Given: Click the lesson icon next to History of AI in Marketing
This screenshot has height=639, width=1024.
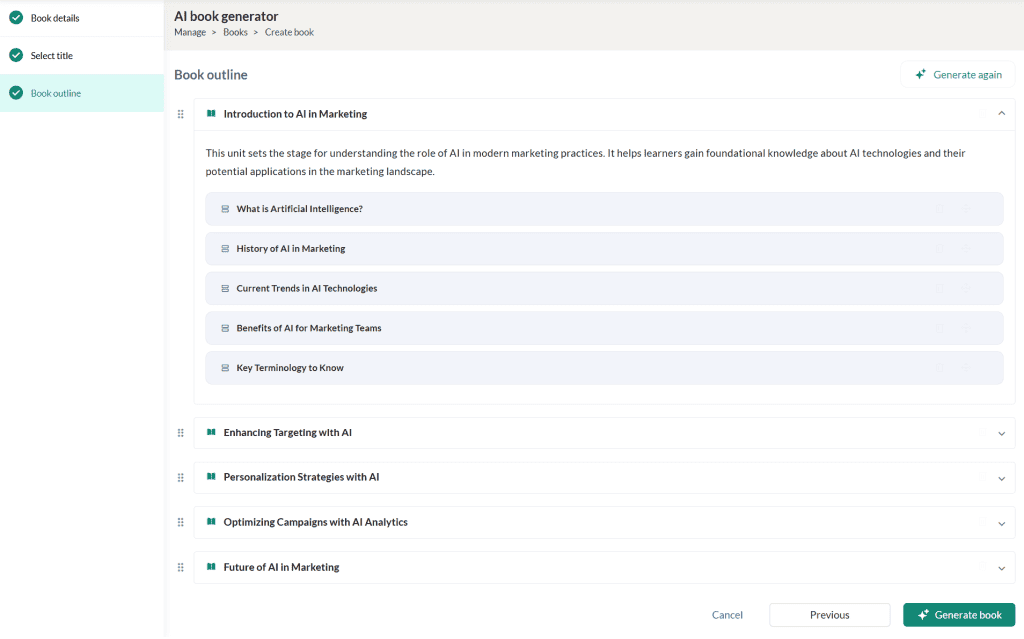Looking at the screenshot, I should 225,249.
